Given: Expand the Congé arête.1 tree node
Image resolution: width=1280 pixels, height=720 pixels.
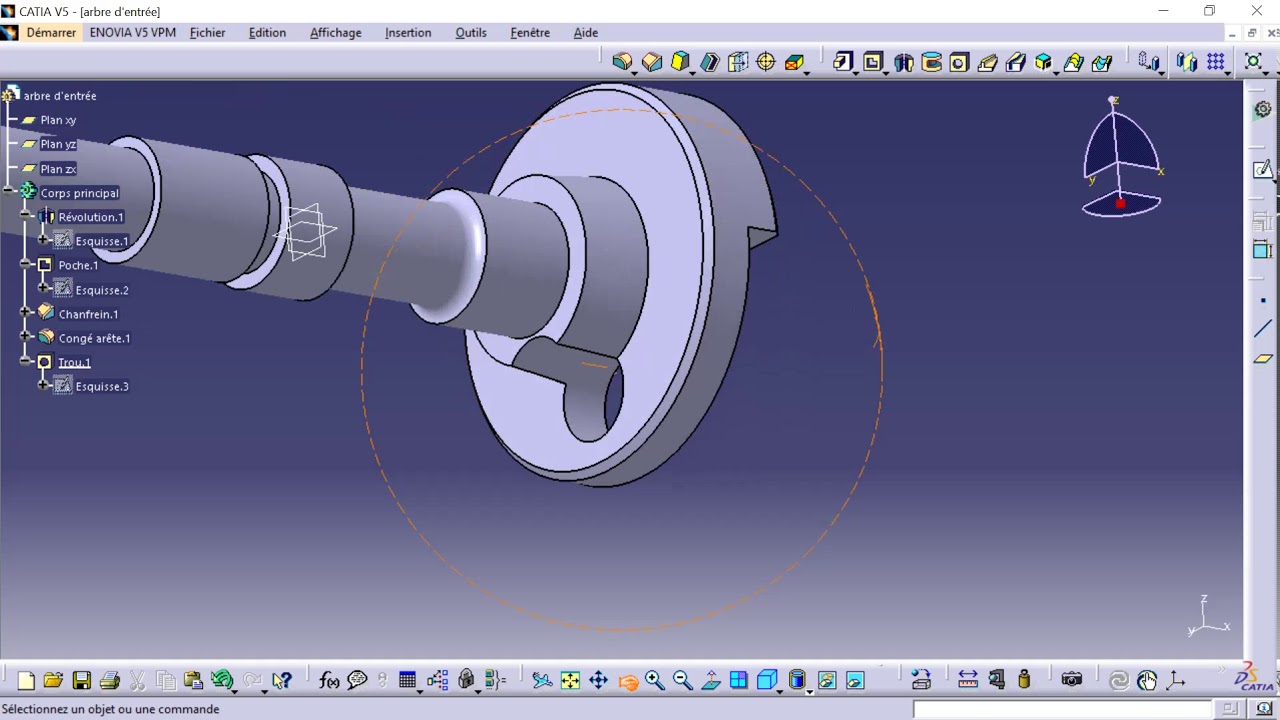Looking at the screenshot, I should pos(27,338).
